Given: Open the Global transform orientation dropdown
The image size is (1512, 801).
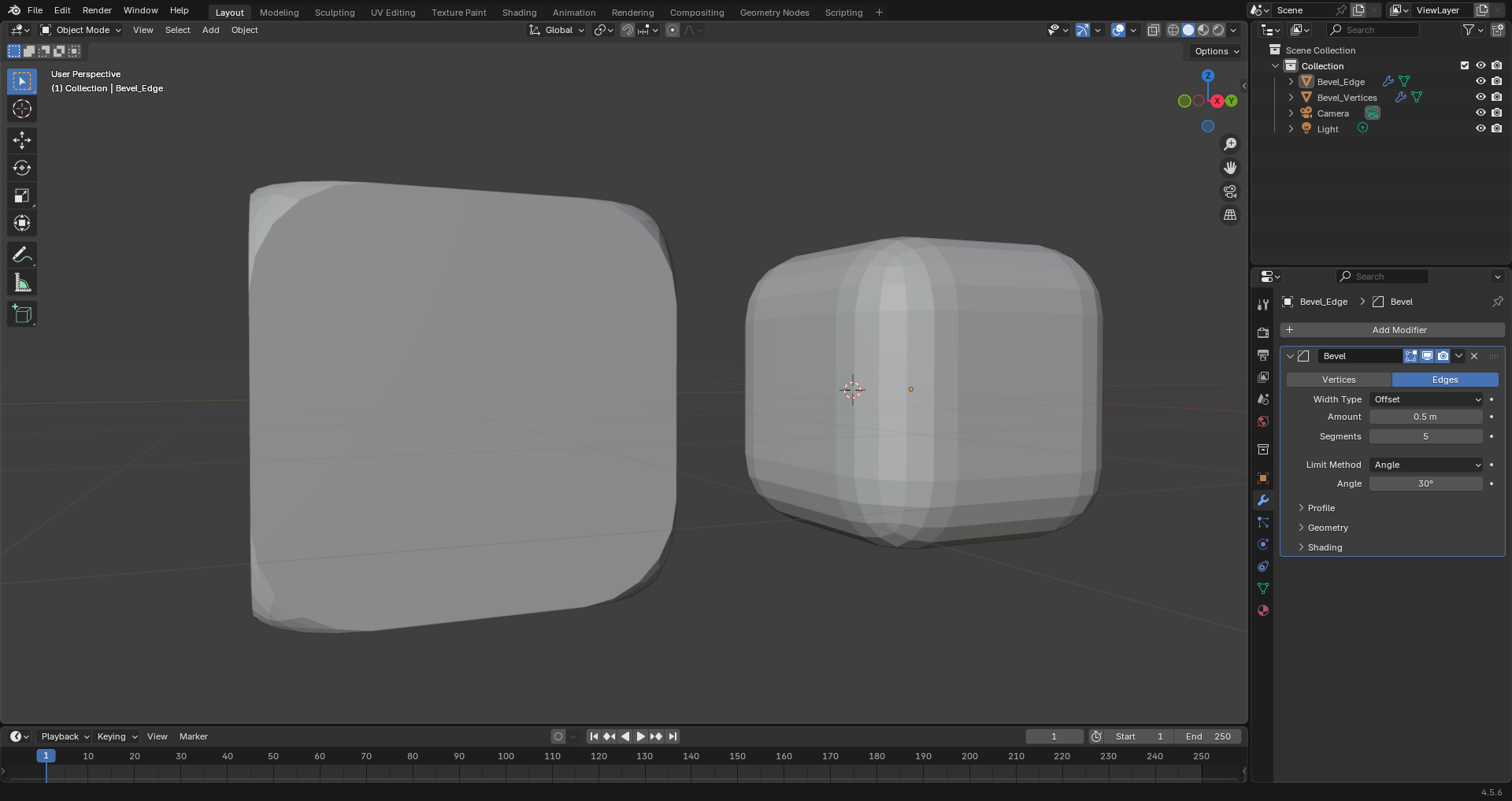Looking at the screenshot, I should point(557,30).
